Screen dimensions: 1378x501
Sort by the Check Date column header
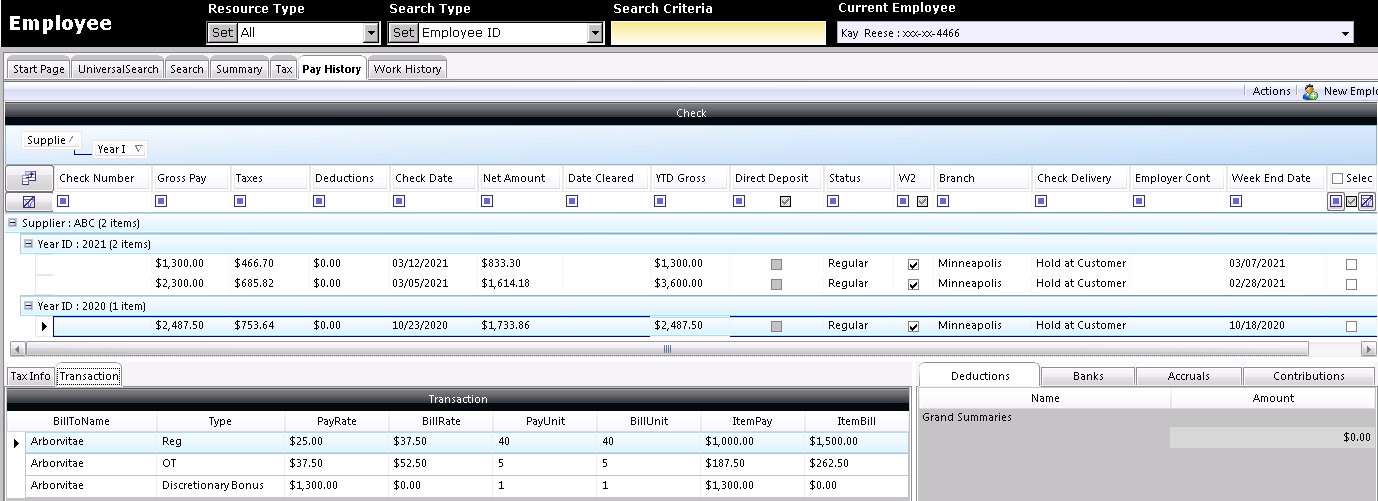pos(432,178)
